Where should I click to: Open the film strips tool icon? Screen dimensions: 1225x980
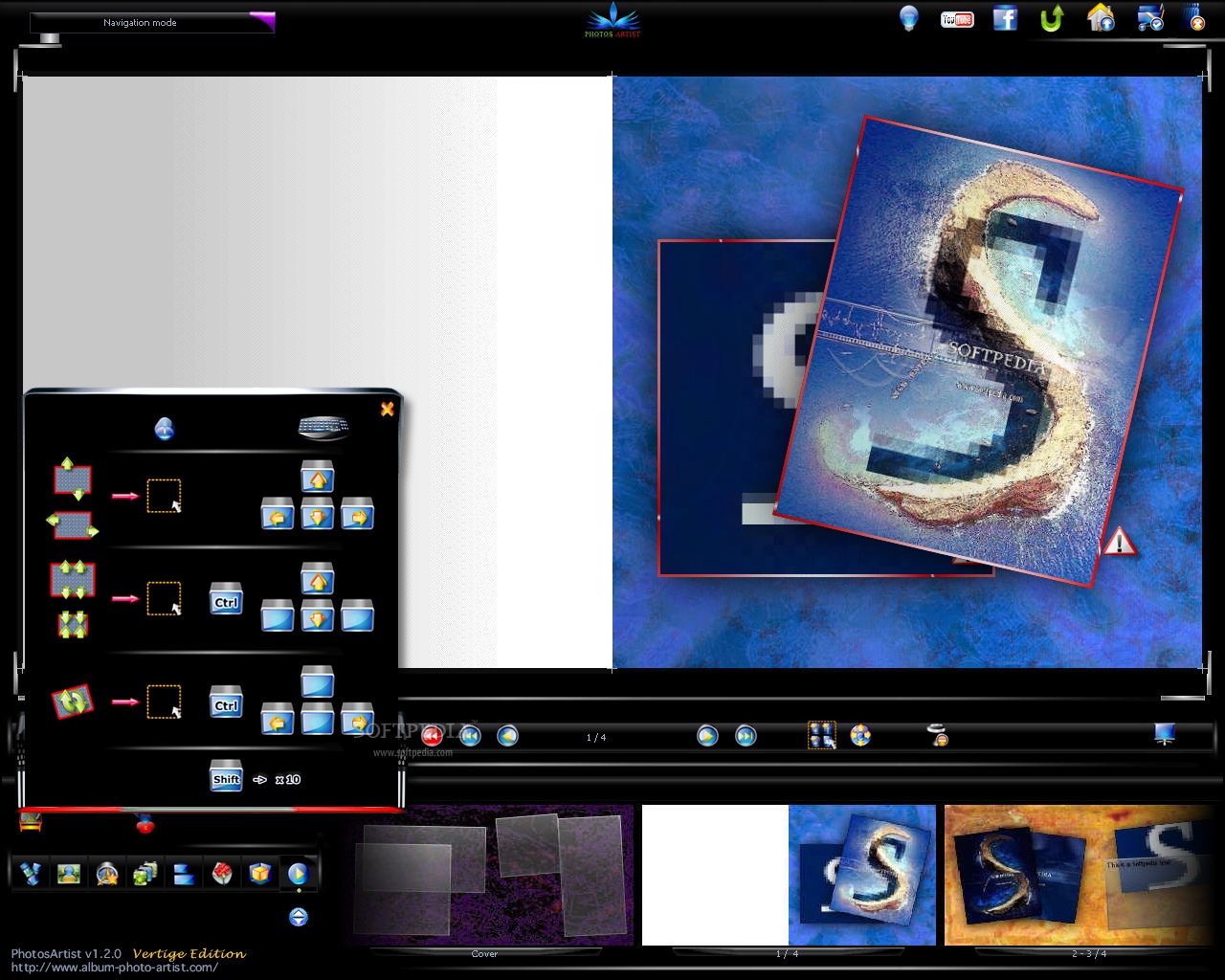click(x=31, y=873)
